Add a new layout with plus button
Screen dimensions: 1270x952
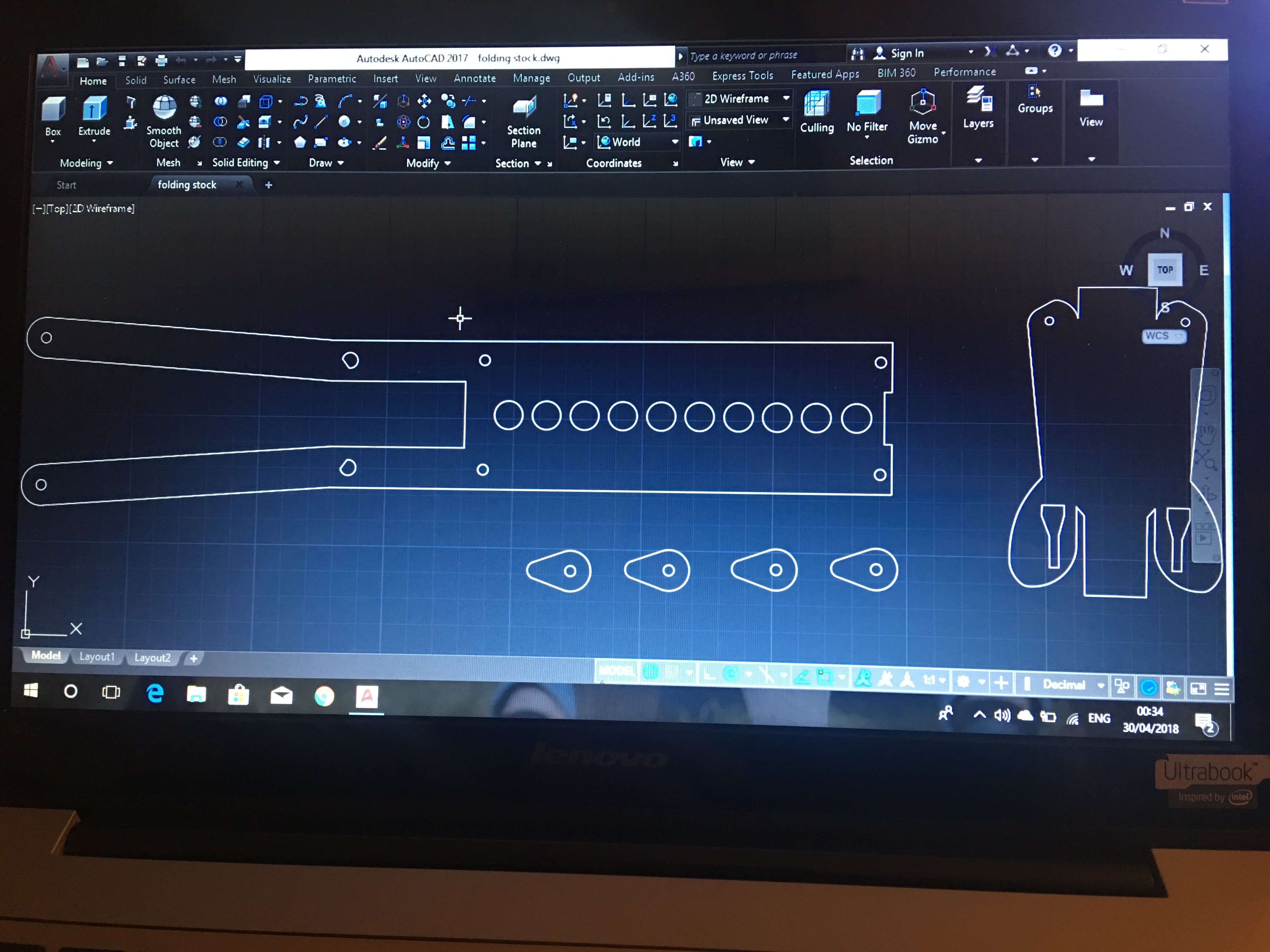click(193, 658)
